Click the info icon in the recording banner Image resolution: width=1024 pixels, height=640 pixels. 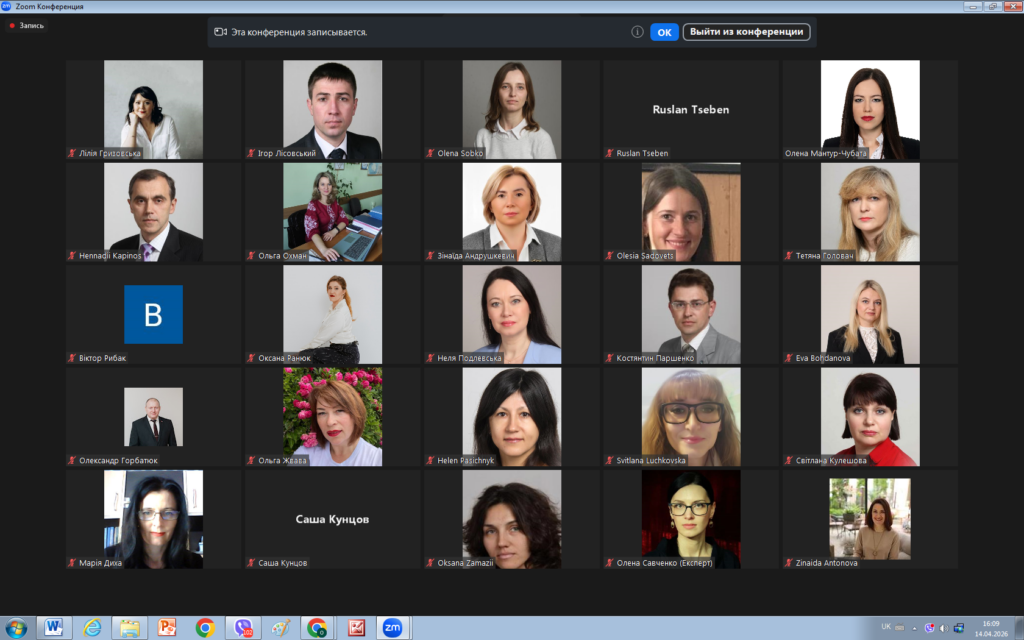click(637, 32)
